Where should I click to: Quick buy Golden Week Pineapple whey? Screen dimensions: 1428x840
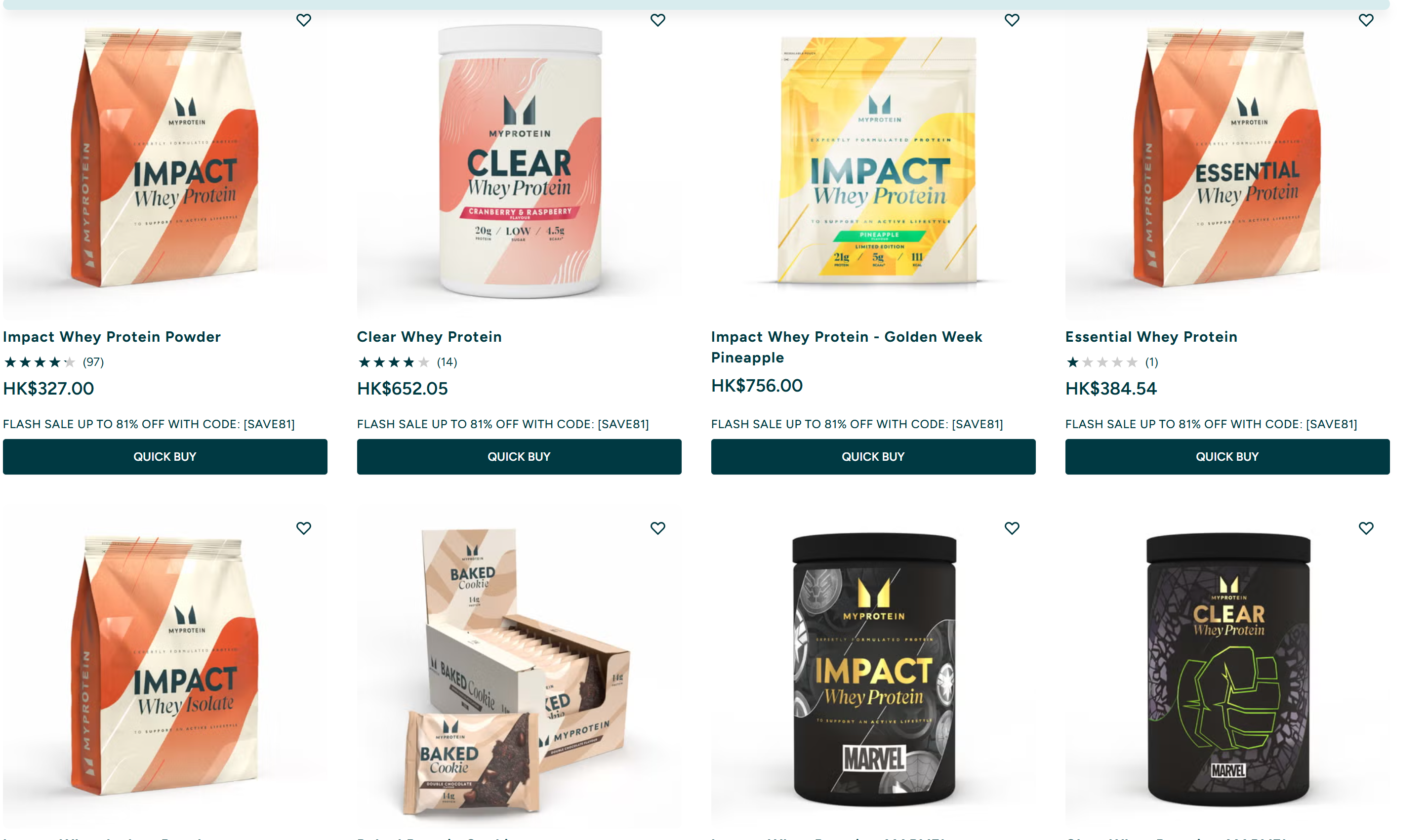(873, 456)
